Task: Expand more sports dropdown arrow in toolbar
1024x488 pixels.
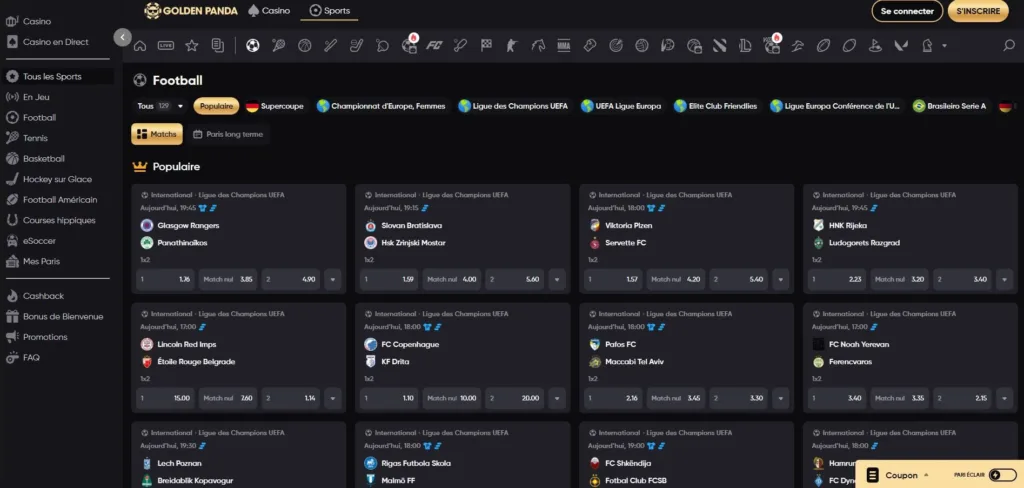Action: 944,46
